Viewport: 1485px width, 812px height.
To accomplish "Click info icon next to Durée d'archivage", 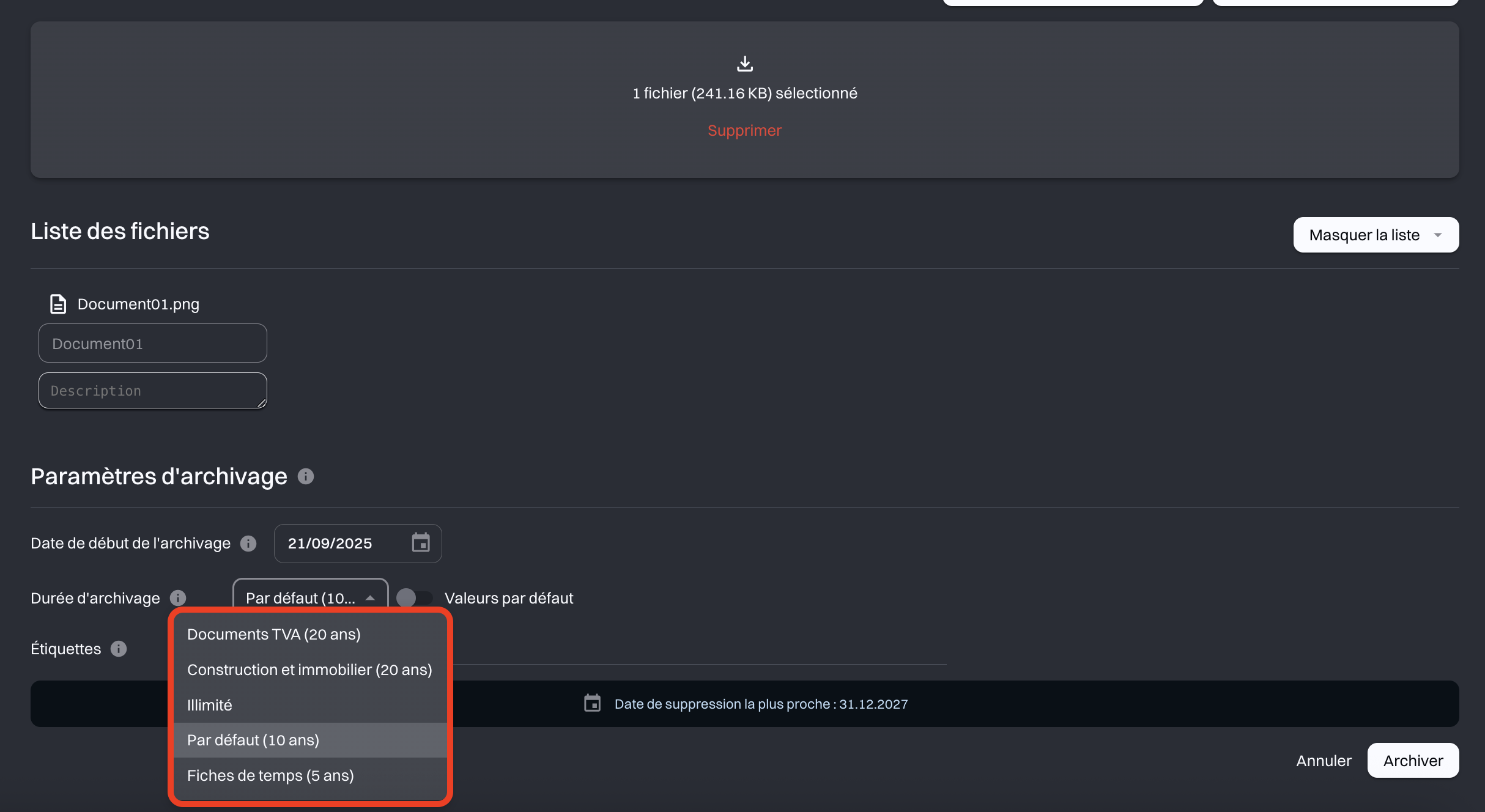I will 178,598.
